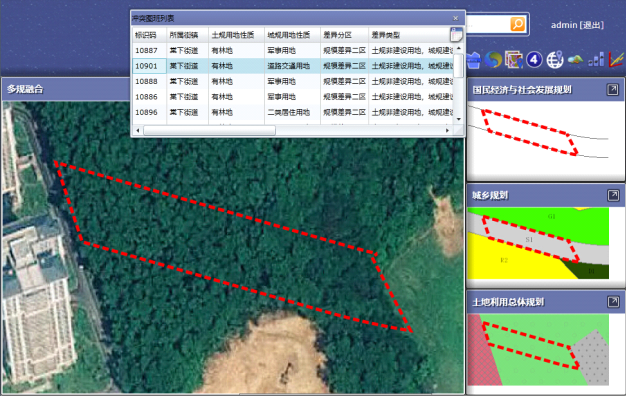Open the blue-green globe swirl tool
This screenshot has height=396, width=627.
point(493,60)
